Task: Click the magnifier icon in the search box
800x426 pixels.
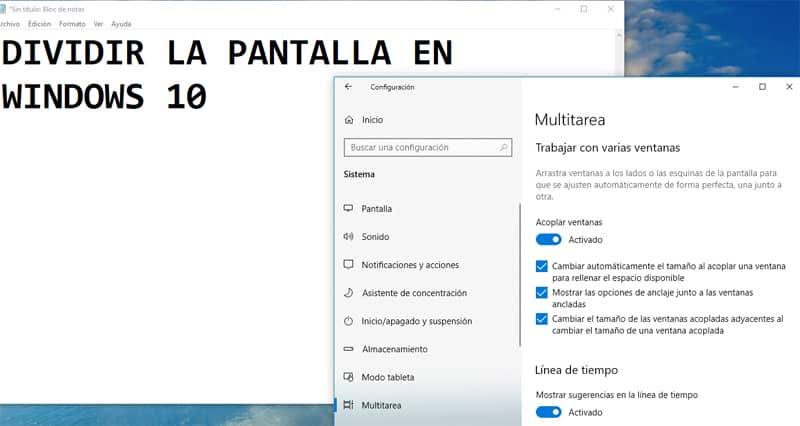Action: click(x=503, y=147)
